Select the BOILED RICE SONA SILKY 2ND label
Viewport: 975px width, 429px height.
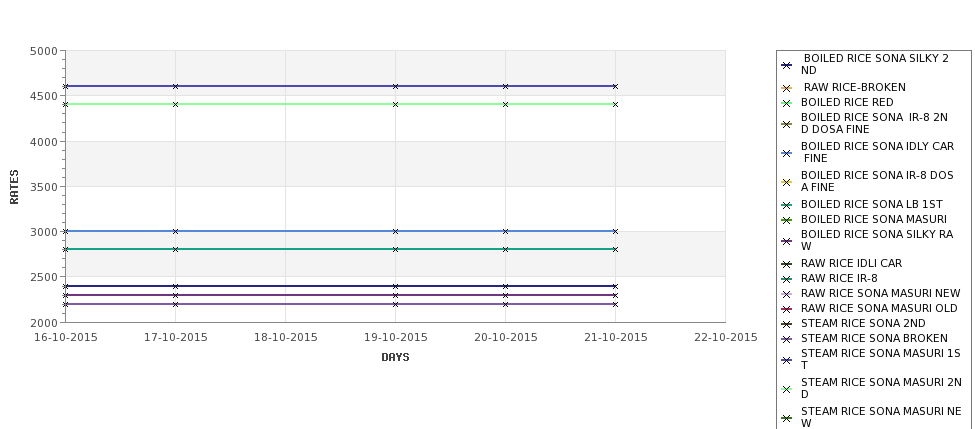click(x=874, y=65)
